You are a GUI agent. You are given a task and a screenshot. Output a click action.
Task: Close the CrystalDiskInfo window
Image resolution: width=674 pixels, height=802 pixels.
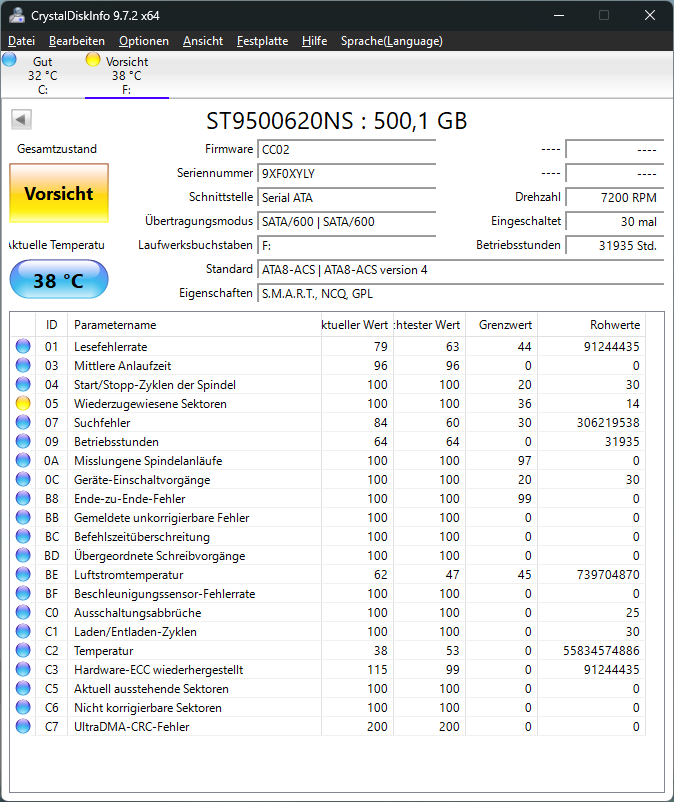(650, 15)
